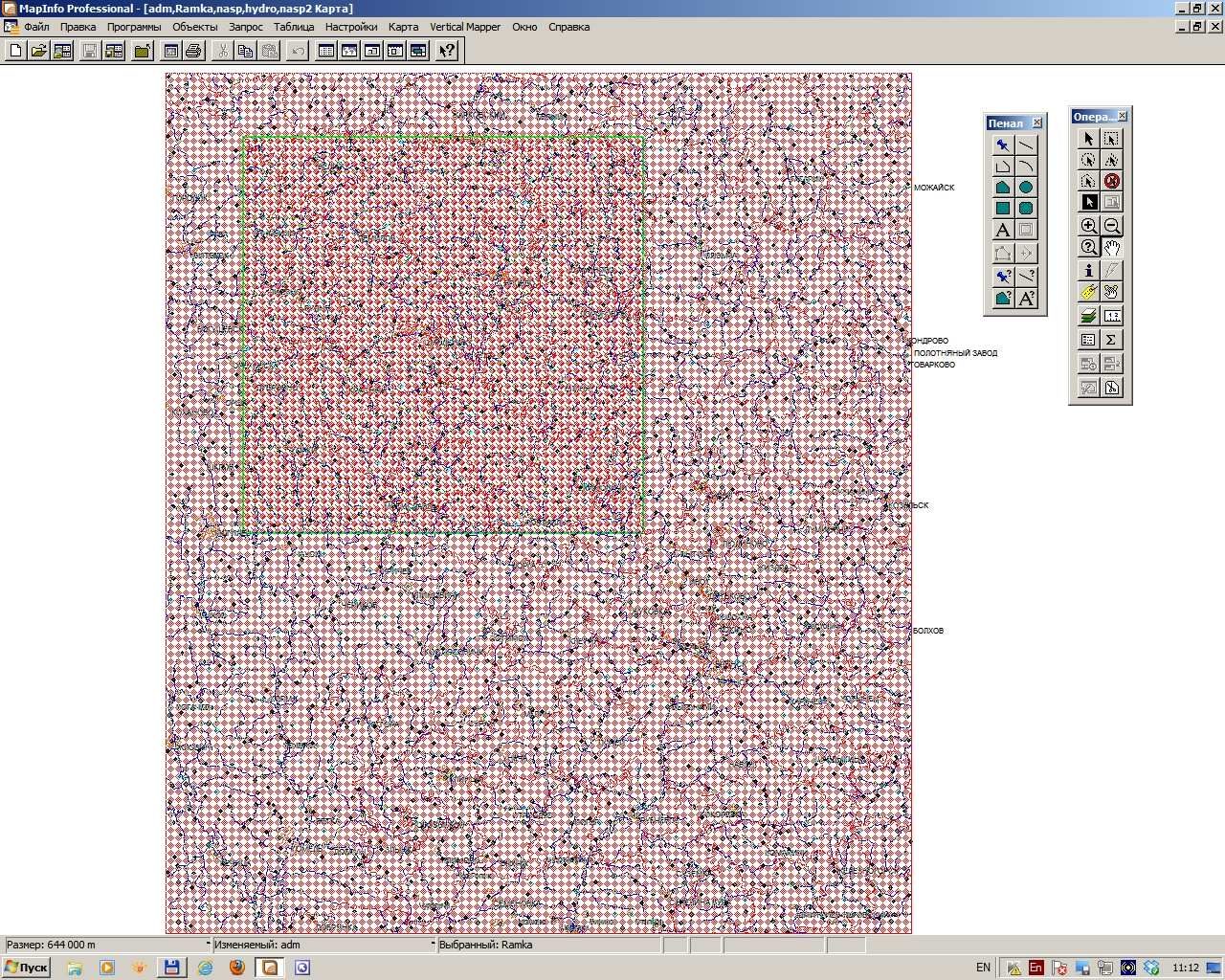Open a new Browser window icon
This screenshot has width=1225, height=980.
[326, 51]
